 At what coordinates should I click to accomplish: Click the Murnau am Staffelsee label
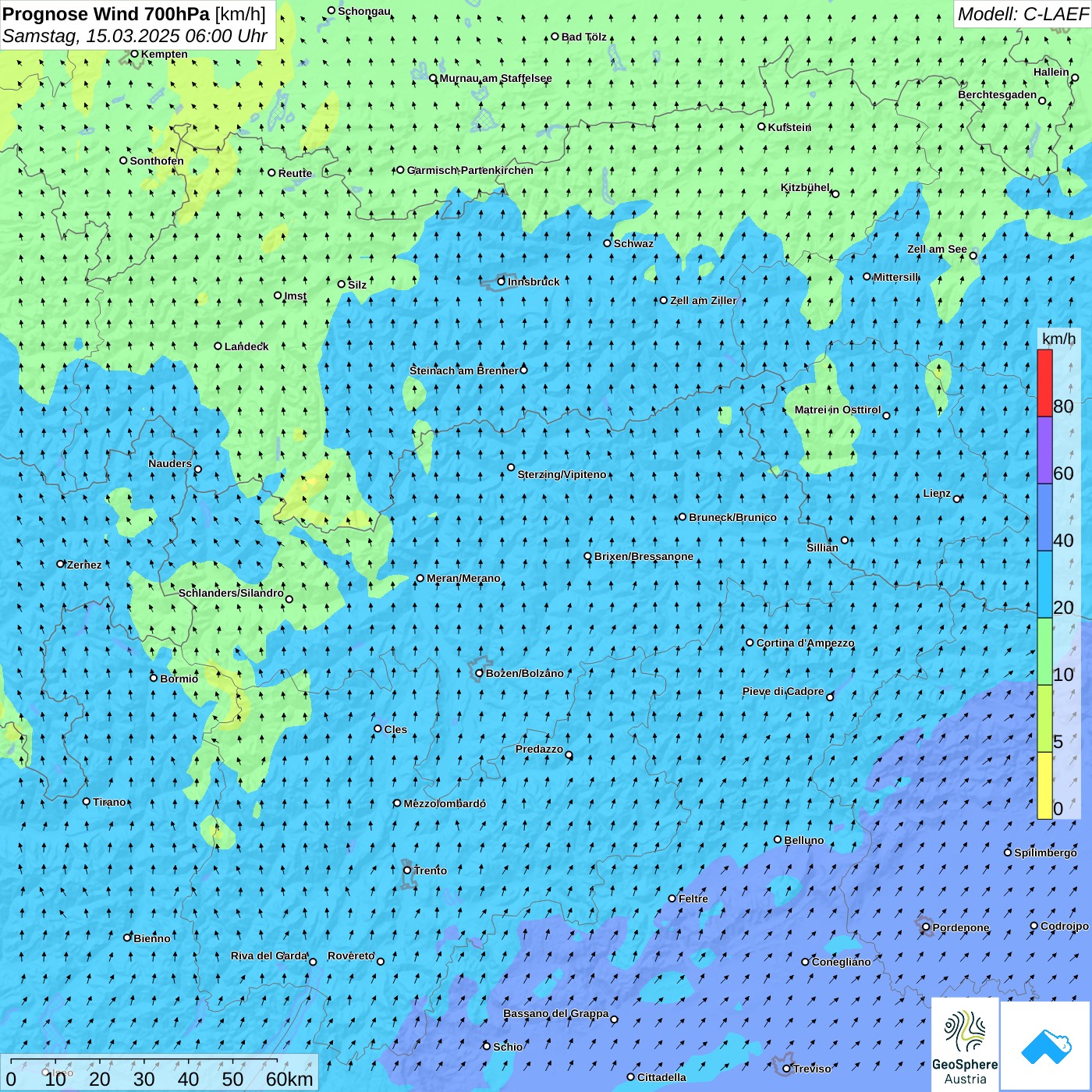pyautogui.click(x=495, y=78)
